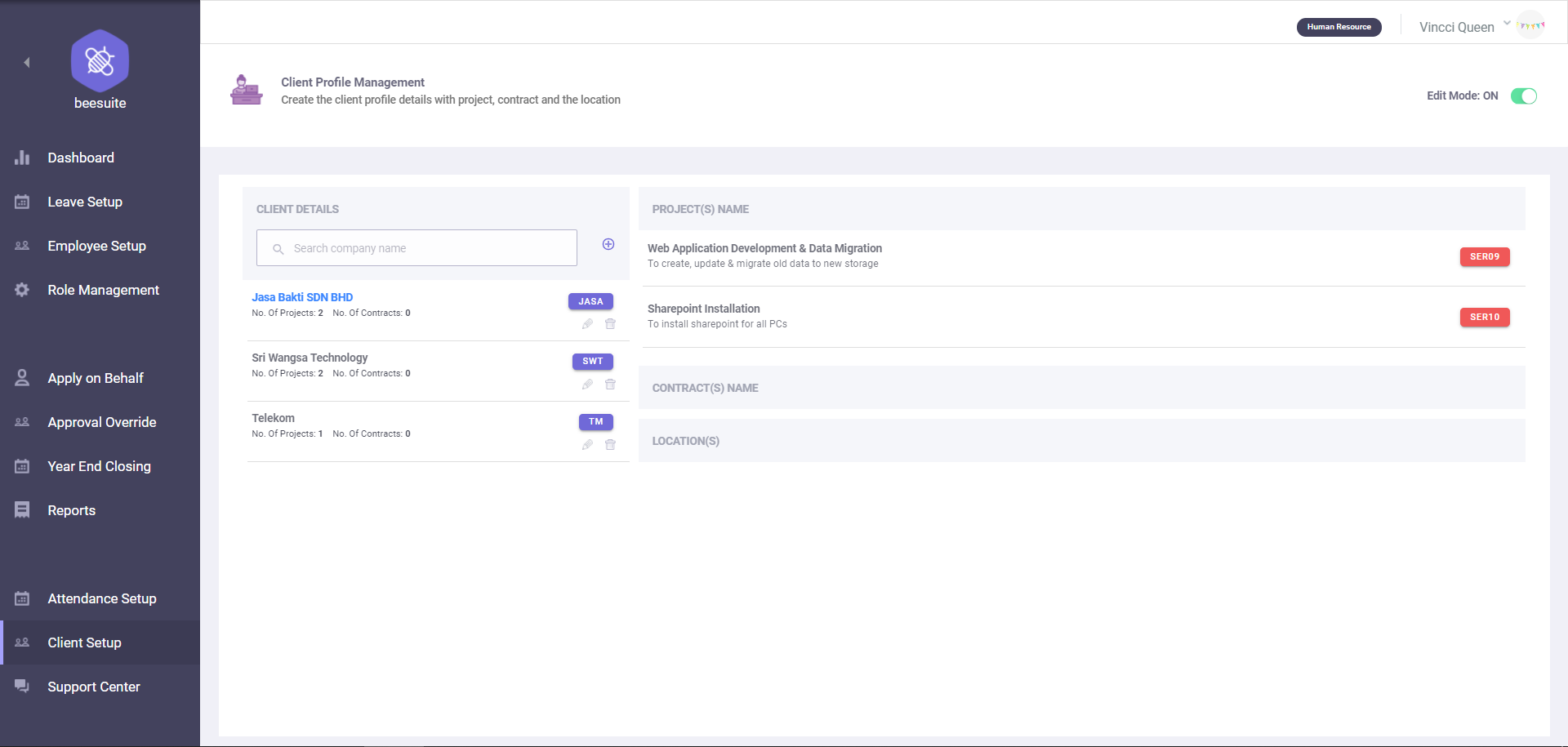Click the Leave Setup calendar icon
The image size is (1568, 747).
coord(22,202)
